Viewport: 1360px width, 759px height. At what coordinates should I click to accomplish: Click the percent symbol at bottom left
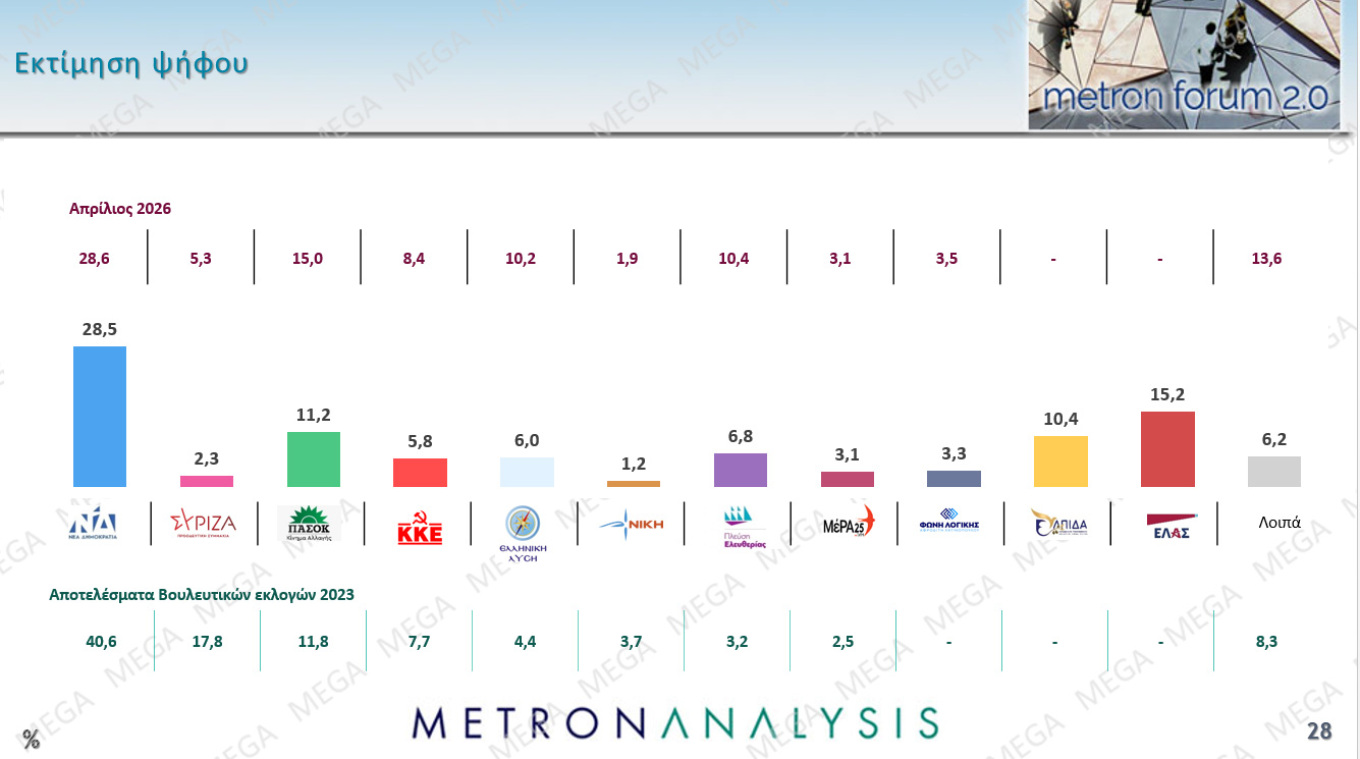click(x=32, y=740)
